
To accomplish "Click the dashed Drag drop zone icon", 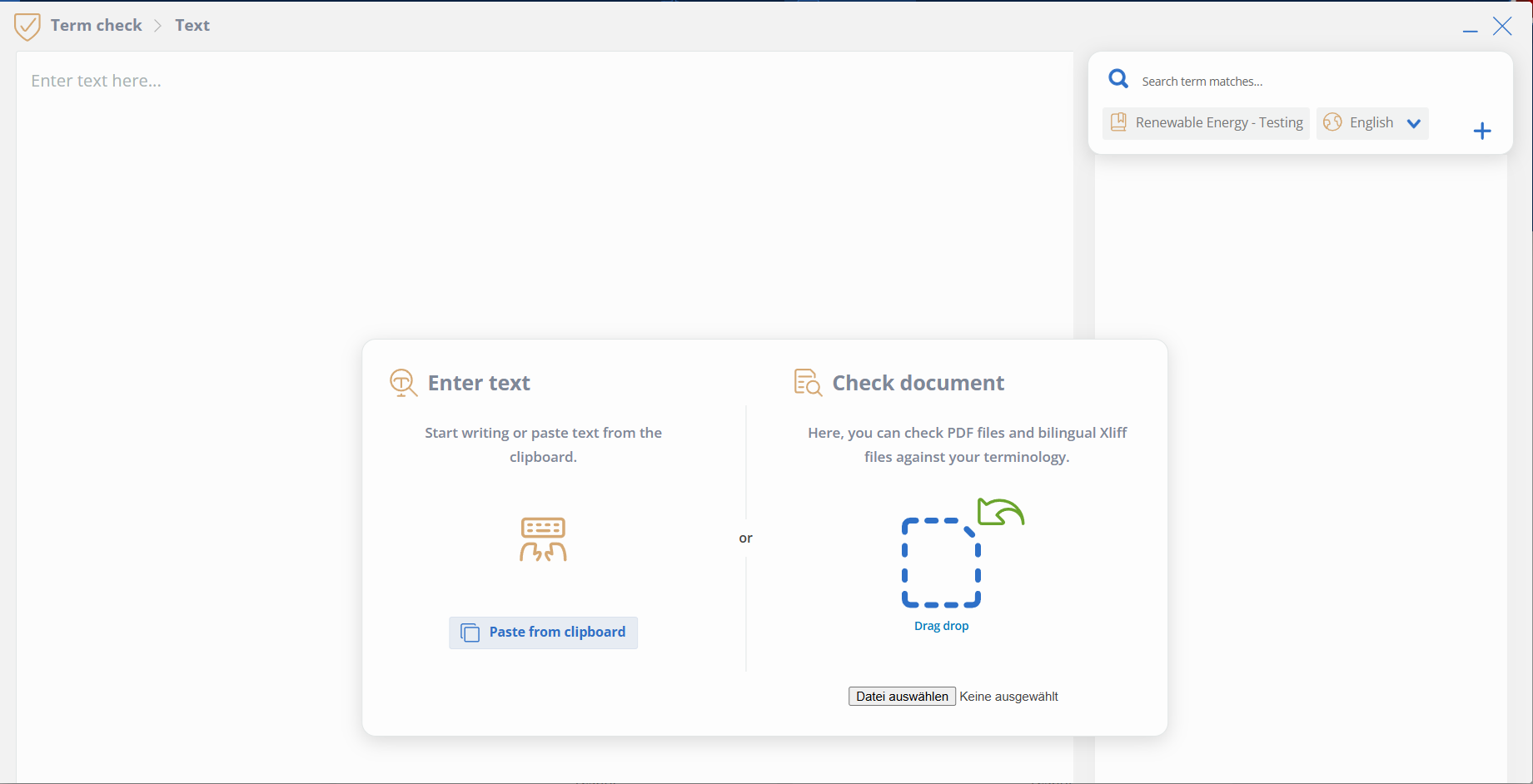I will [x=941, y=563].
